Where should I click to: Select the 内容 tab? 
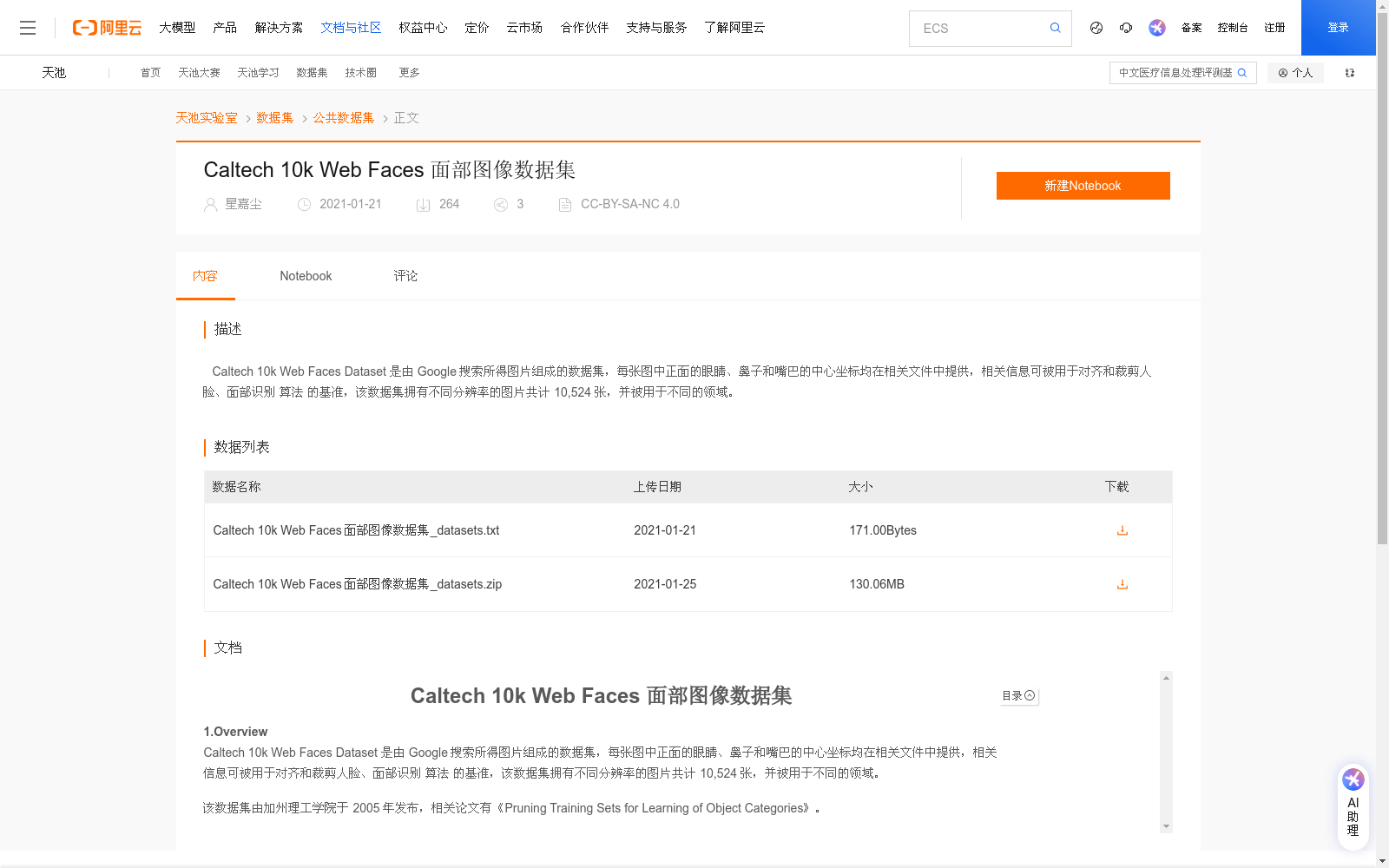point(206,276)
